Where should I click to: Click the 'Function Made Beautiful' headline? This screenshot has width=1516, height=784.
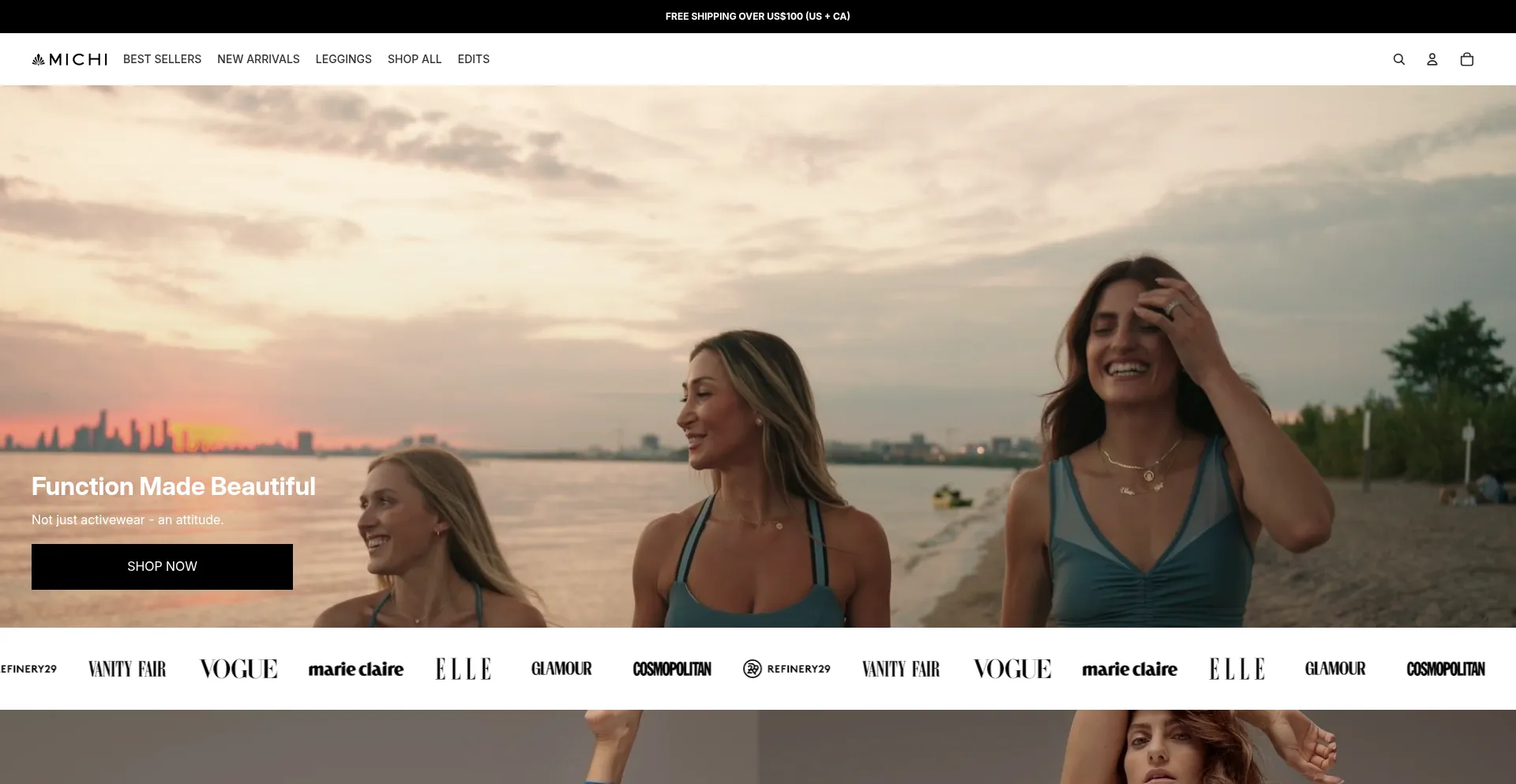[174, 486]
